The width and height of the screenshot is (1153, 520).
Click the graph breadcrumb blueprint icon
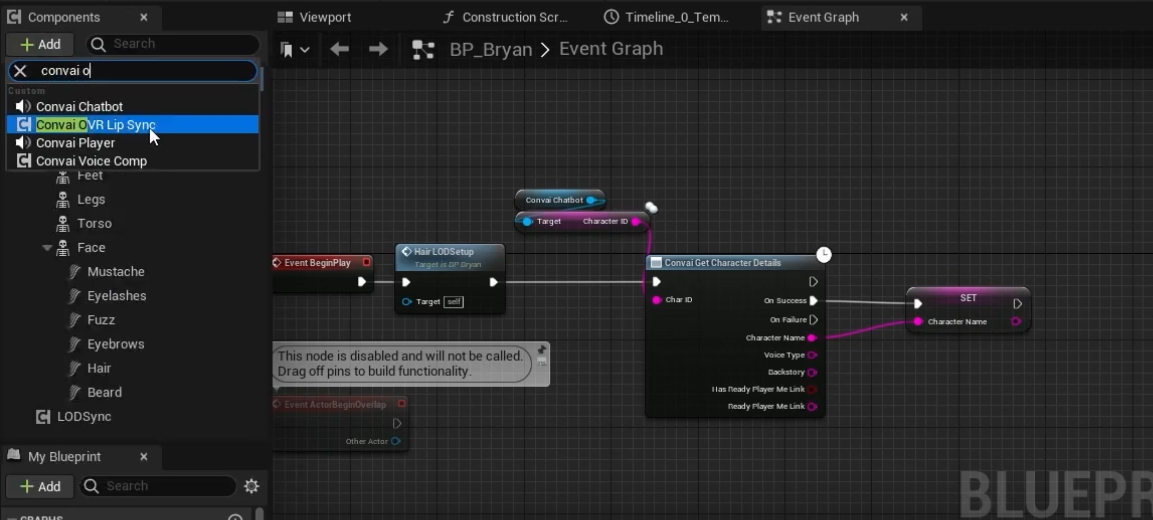[x=424, y=49]
